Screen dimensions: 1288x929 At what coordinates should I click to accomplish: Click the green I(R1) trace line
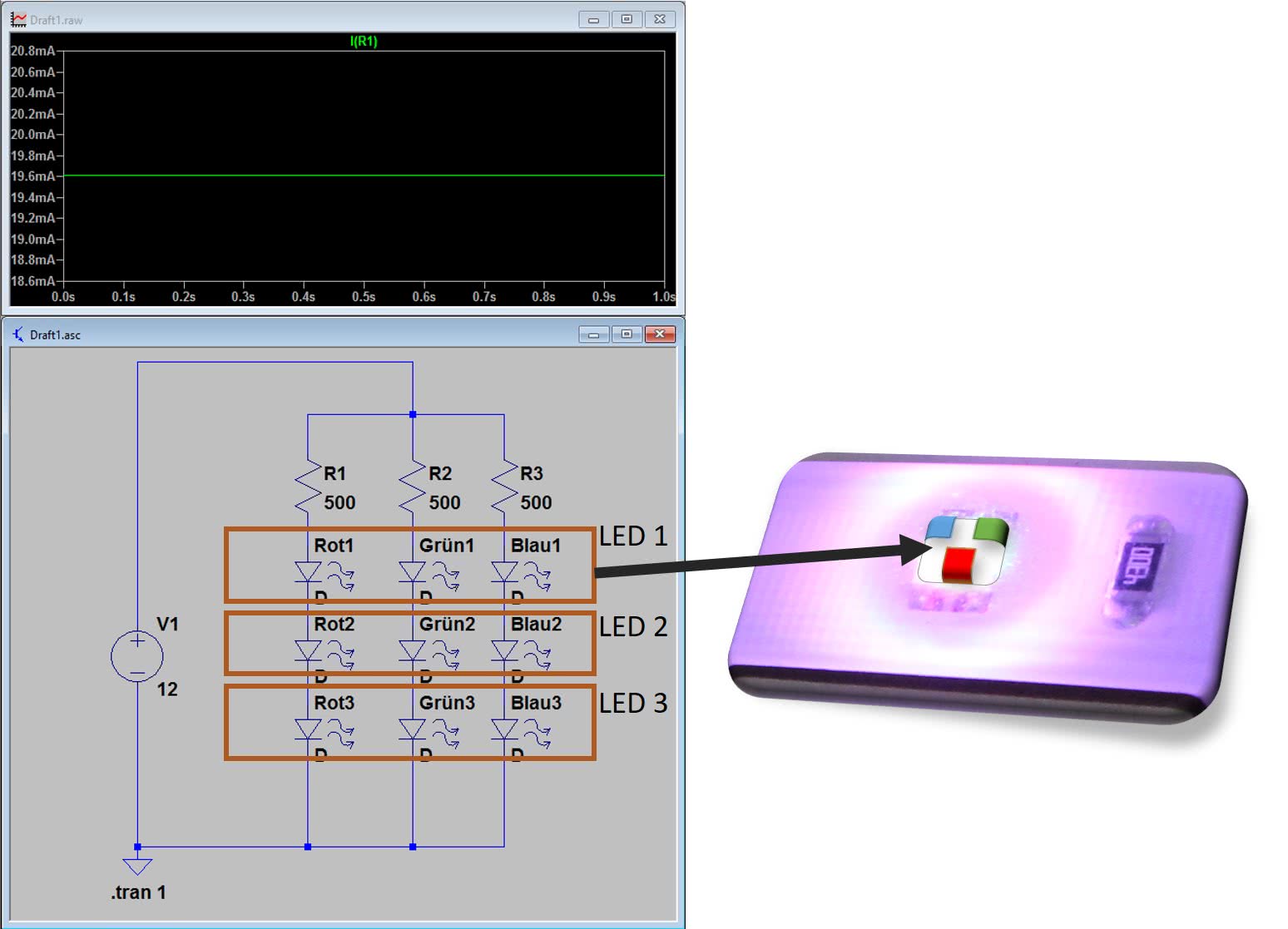[364, 175]
